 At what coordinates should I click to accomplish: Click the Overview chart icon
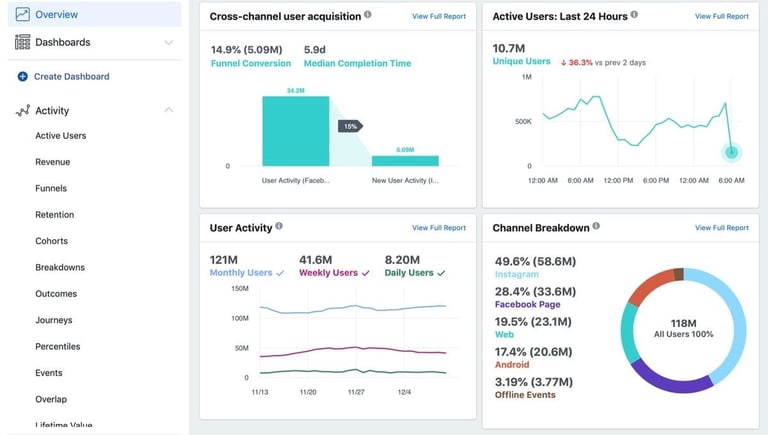(x=23, y=14)
